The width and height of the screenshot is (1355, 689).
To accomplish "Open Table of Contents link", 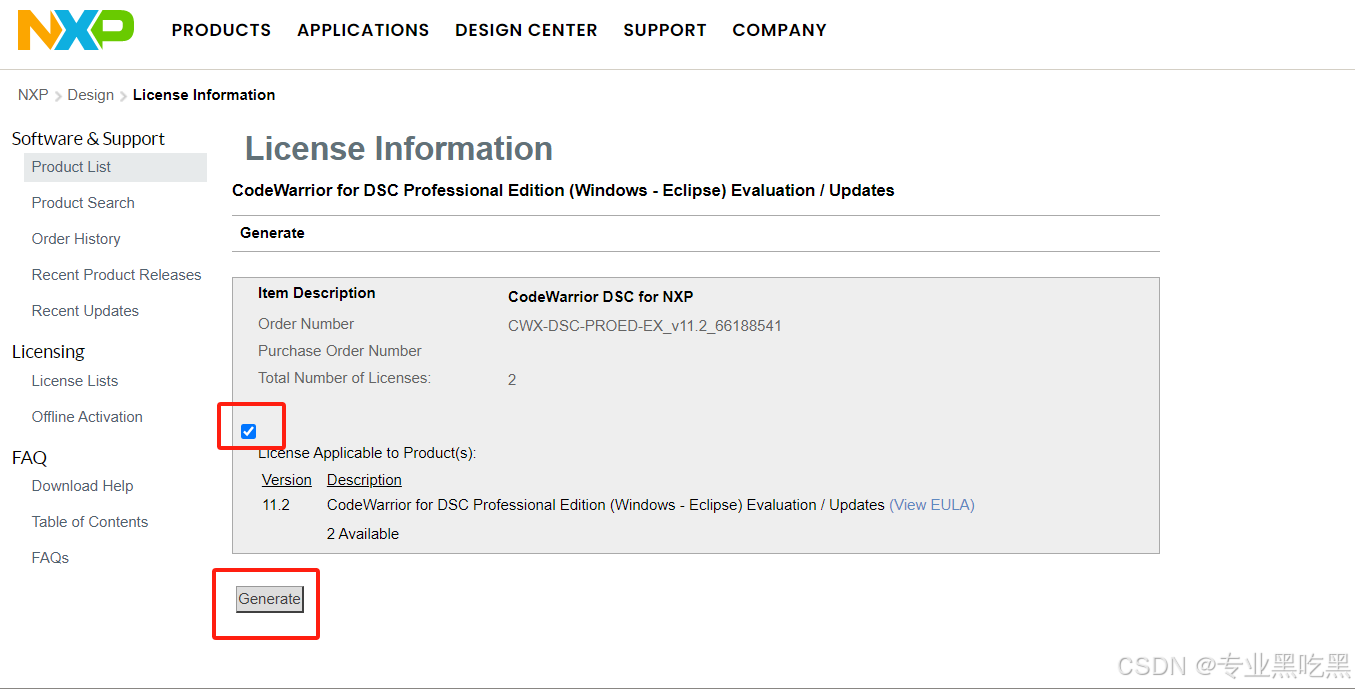I will (x=90, y=522).
